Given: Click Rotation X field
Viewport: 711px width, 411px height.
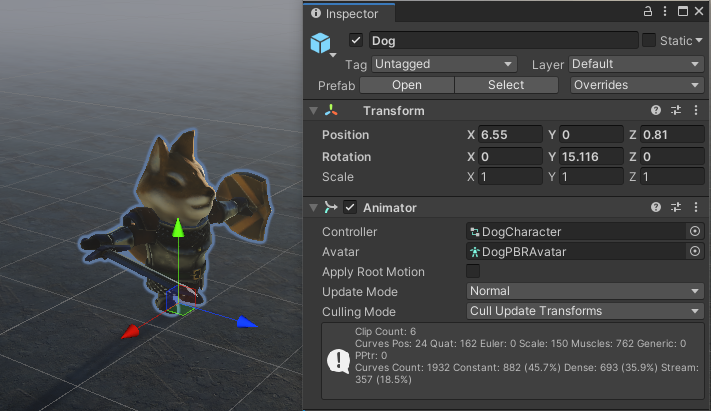Looking at the screenshot, I should point(510,157).
